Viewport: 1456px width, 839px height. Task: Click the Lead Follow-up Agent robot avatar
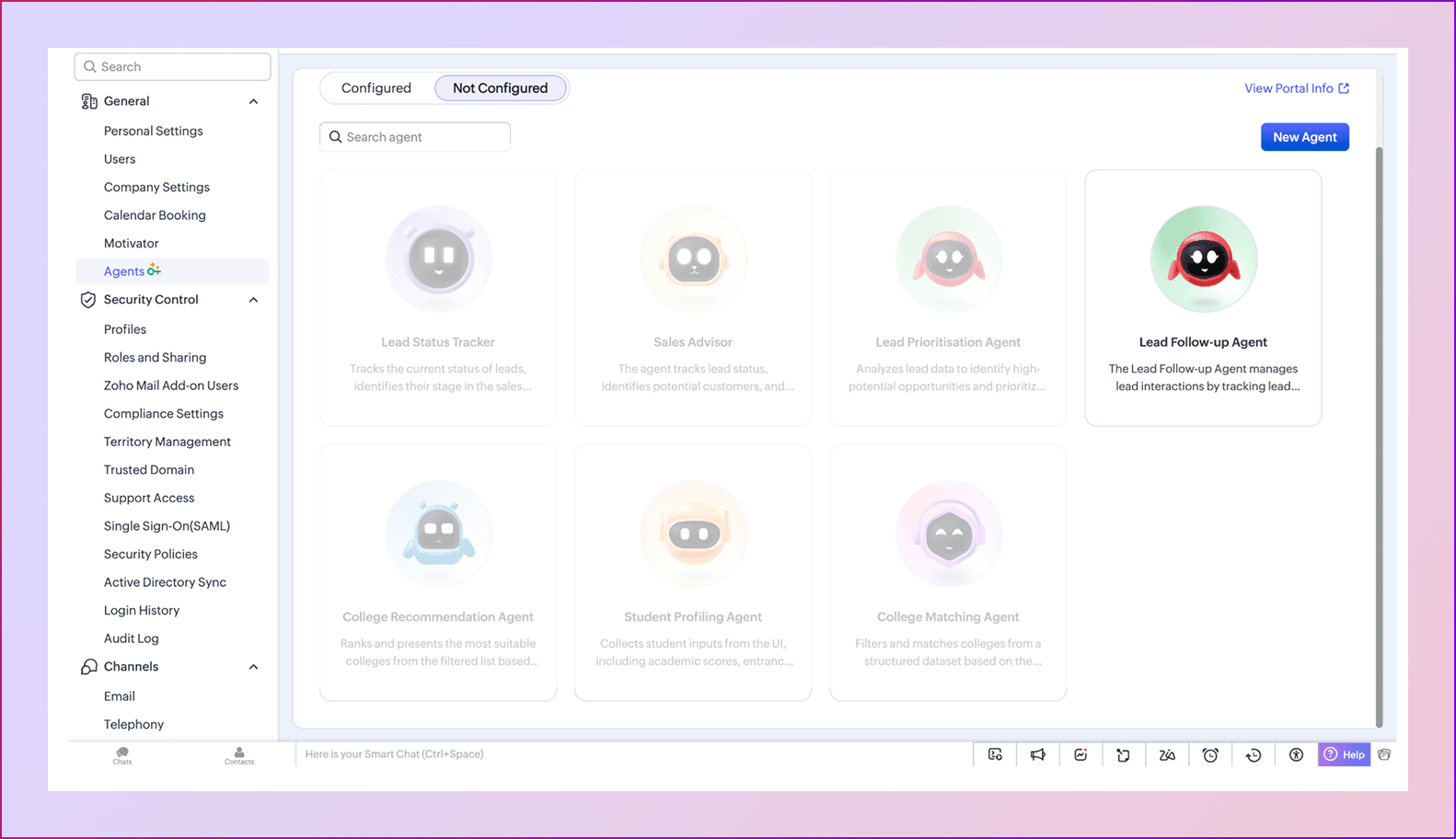tap(1204, 259)
